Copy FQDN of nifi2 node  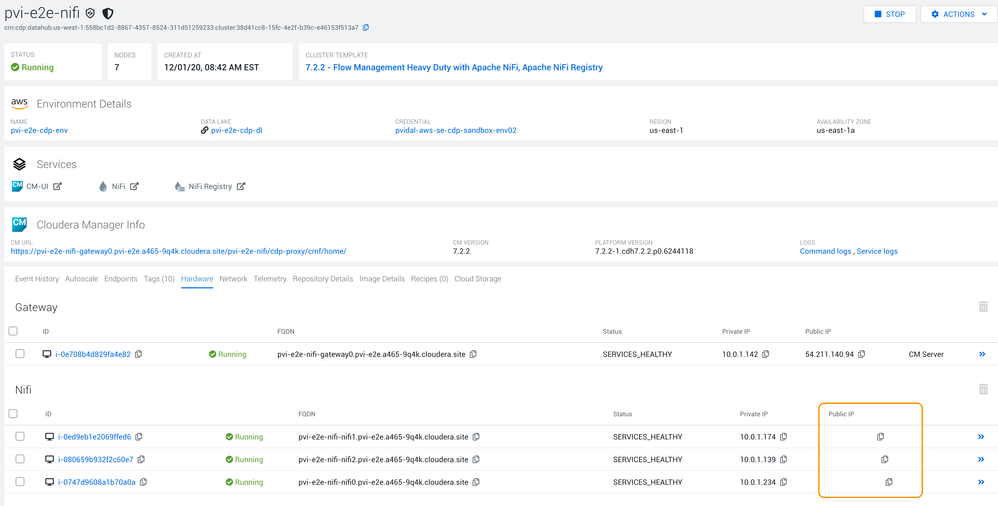(x=476, y=460)
